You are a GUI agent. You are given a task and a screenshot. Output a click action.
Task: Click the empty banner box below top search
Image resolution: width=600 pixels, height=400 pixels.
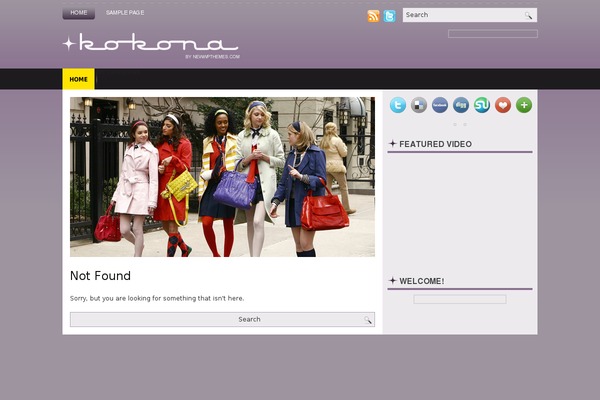tap(493, 34)
